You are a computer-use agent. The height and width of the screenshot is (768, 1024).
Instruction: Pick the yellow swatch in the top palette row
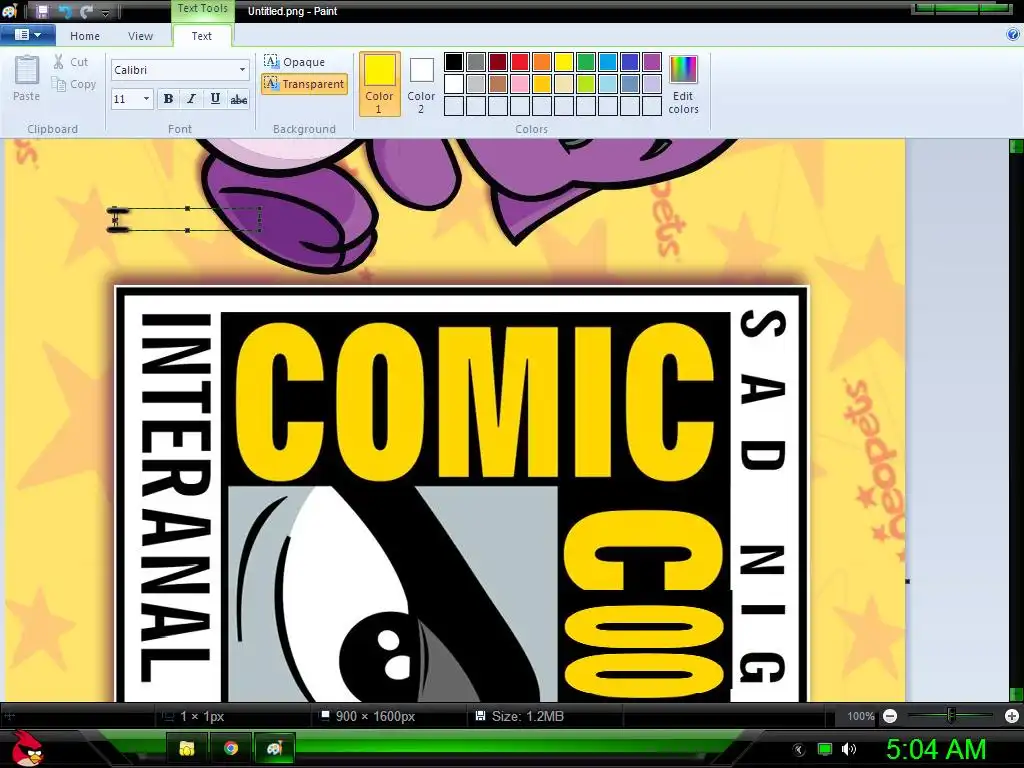point(564,62)
